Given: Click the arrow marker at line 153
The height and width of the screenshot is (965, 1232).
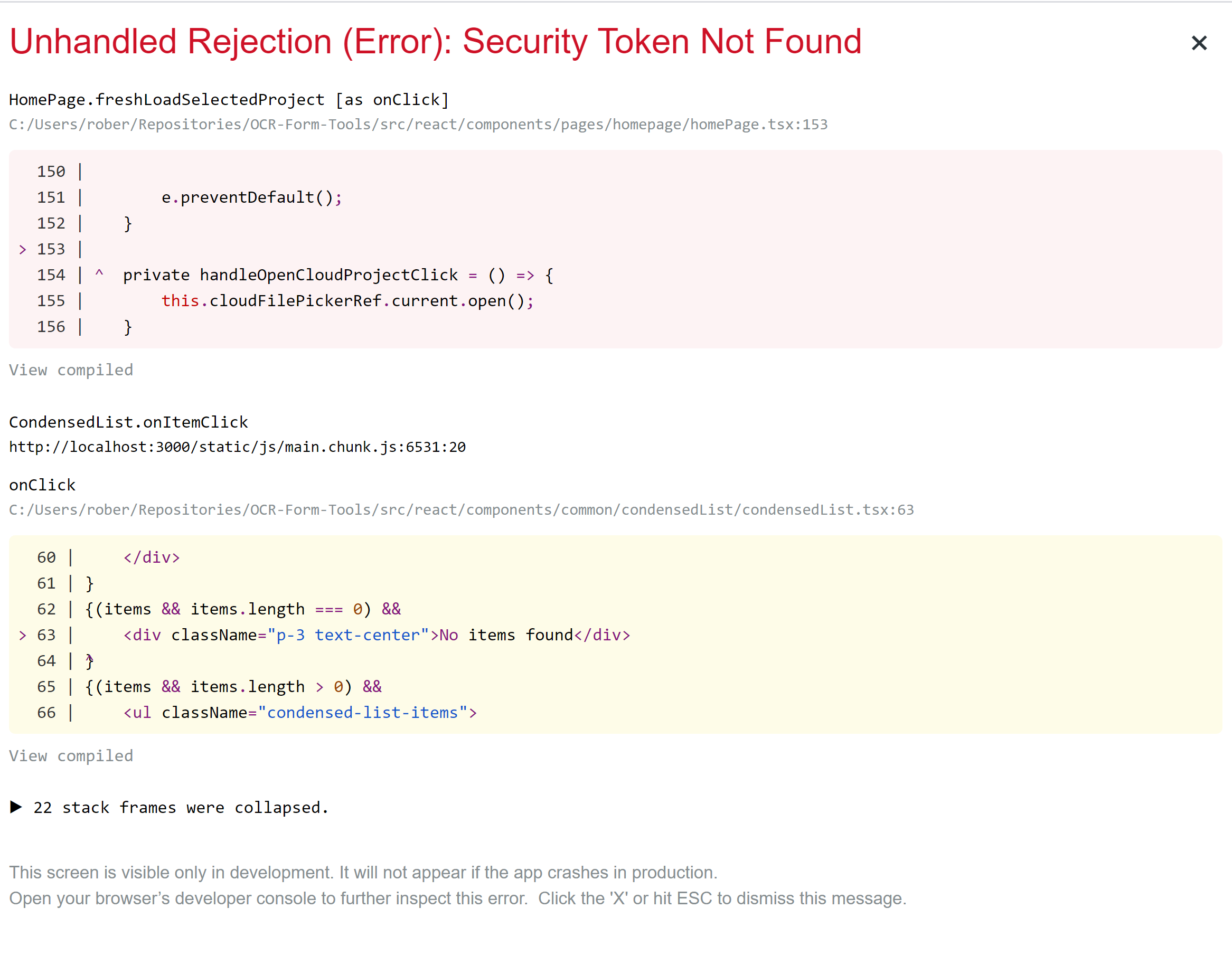Looking at the screenshot, I should tap(23, 249).
